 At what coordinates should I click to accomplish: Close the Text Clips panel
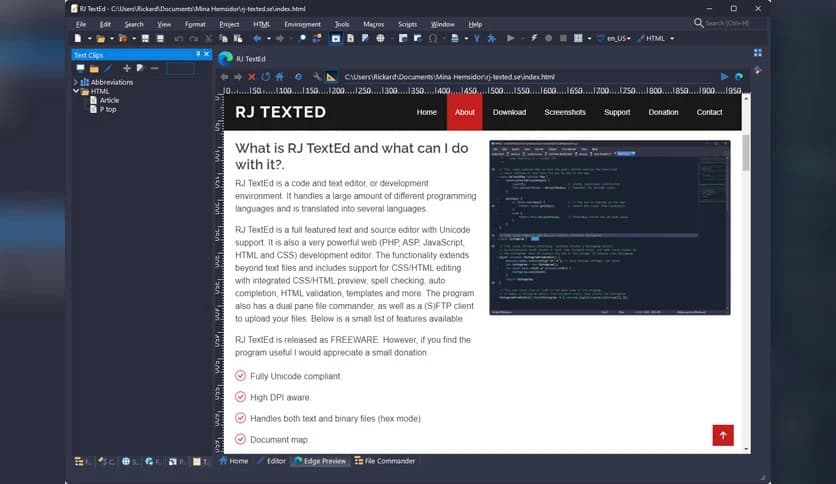(206, 54)
